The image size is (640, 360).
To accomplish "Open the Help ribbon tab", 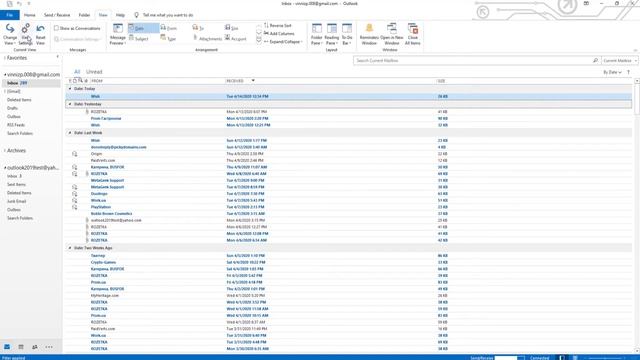I will click(x=120, y=15).
